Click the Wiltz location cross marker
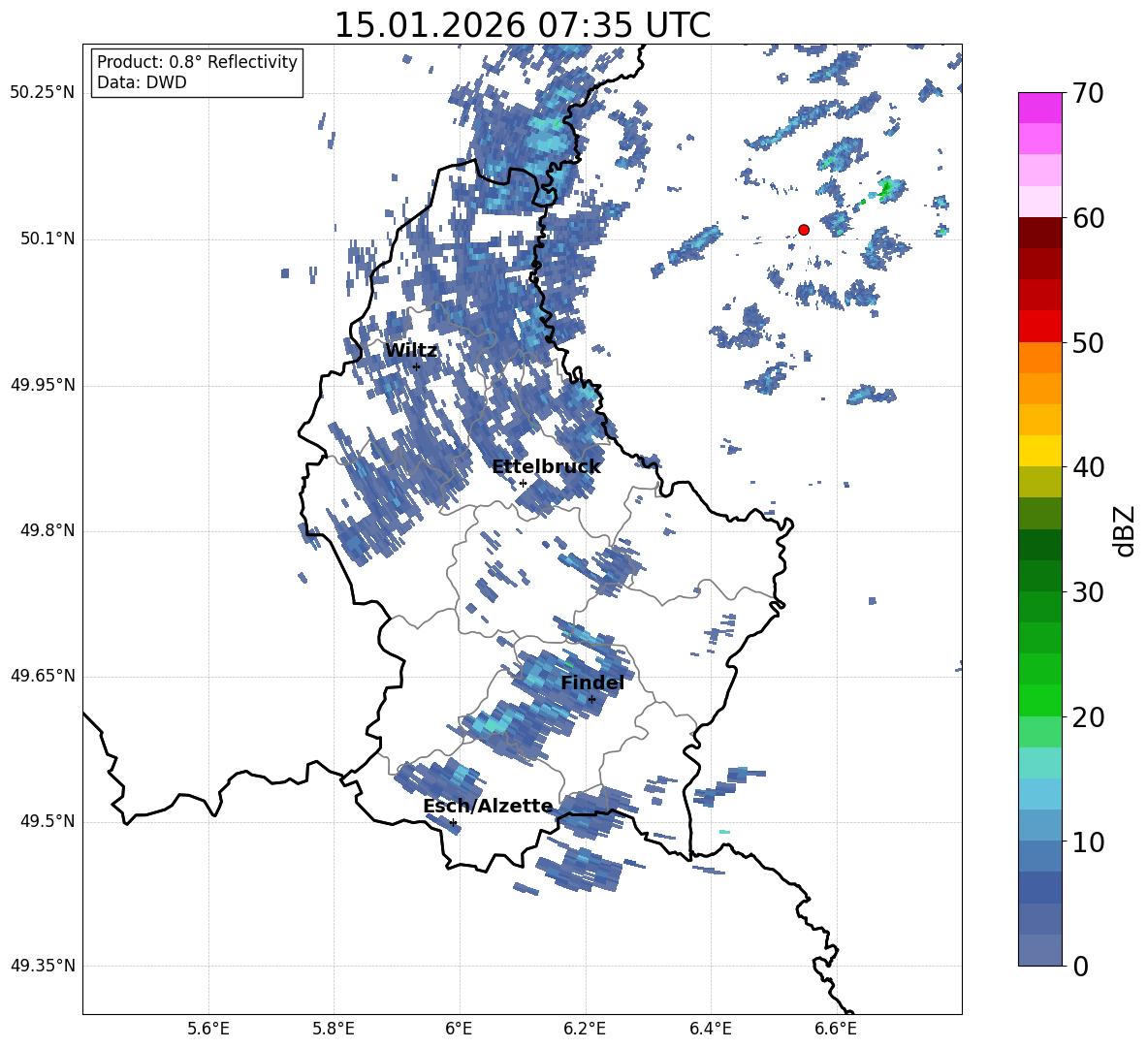The height and width of the screenshot is (1048, 1148). (x=416, y=366)
